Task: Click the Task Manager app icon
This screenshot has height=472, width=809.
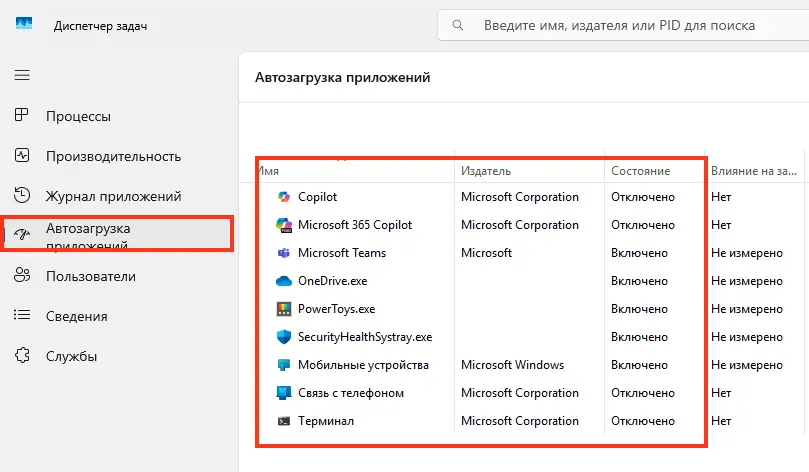Action: (x=24, y=24)
